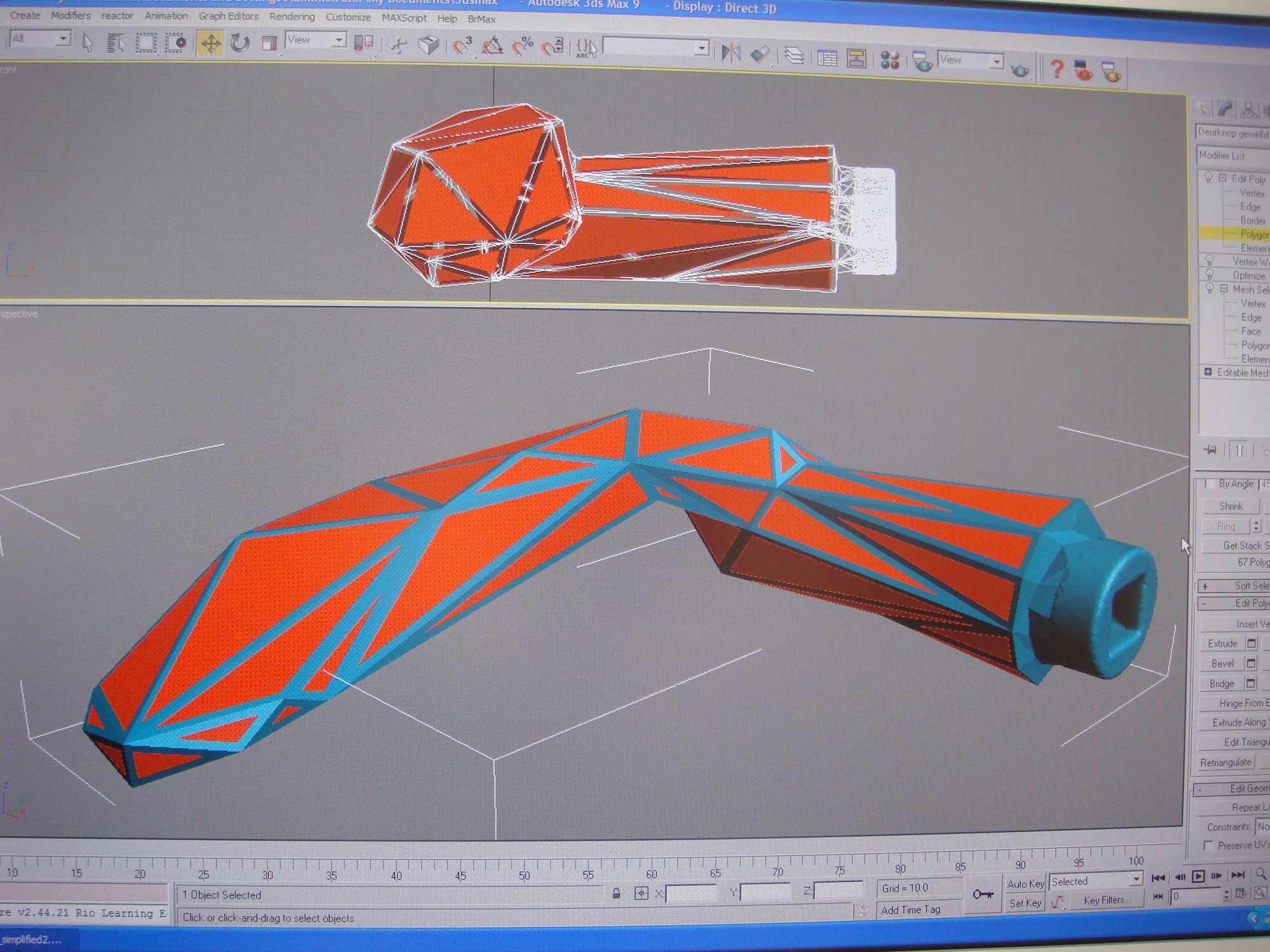Enable the Preserve UVs checkbox
The height and width of the screenshot is (952, 1270).
pyautogui.click(x=1208, y=845)
